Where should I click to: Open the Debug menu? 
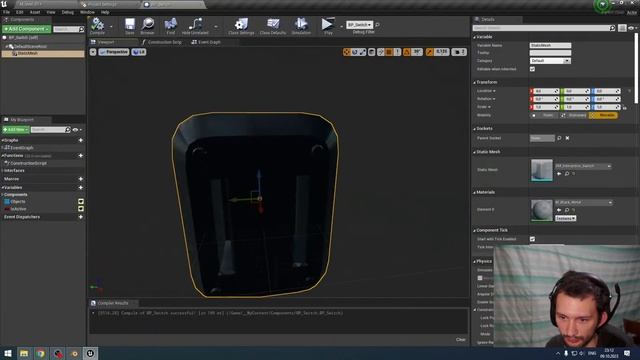coord(67,12)
